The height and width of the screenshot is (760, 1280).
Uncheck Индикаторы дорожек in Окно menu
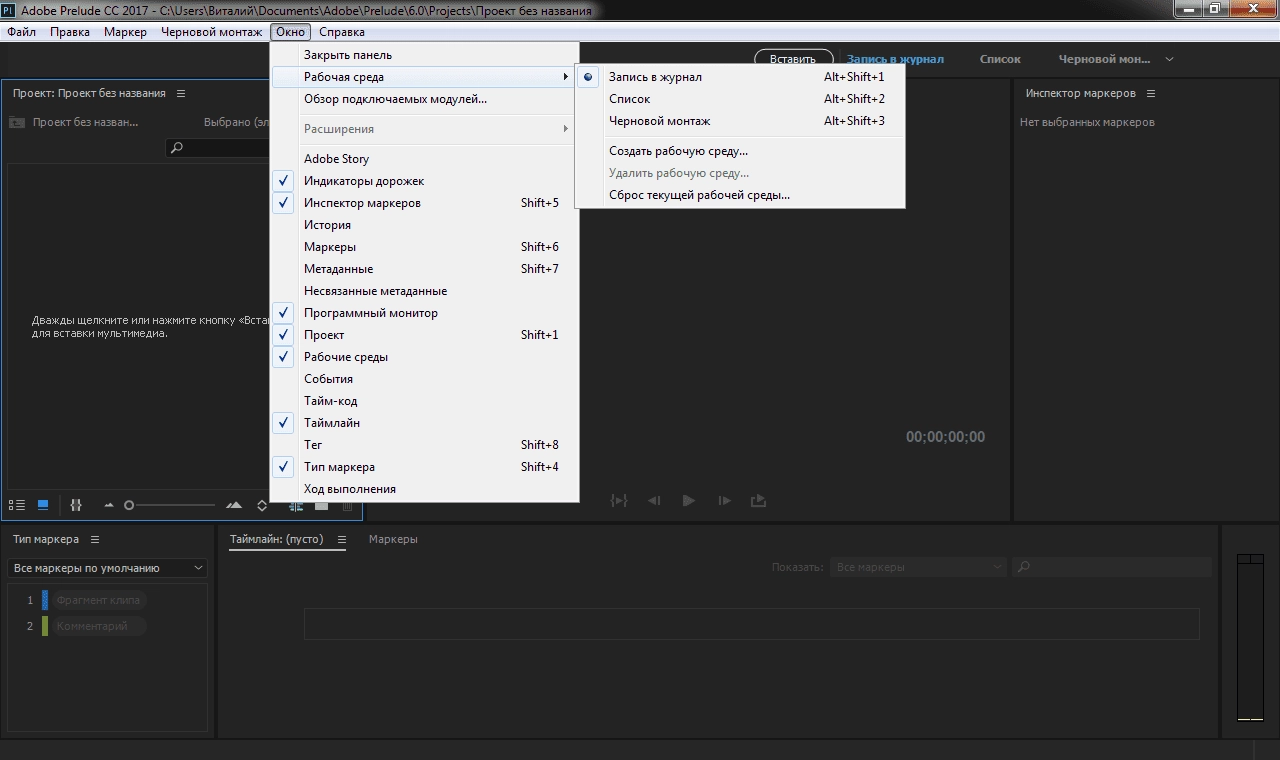(x=424, y=181)
